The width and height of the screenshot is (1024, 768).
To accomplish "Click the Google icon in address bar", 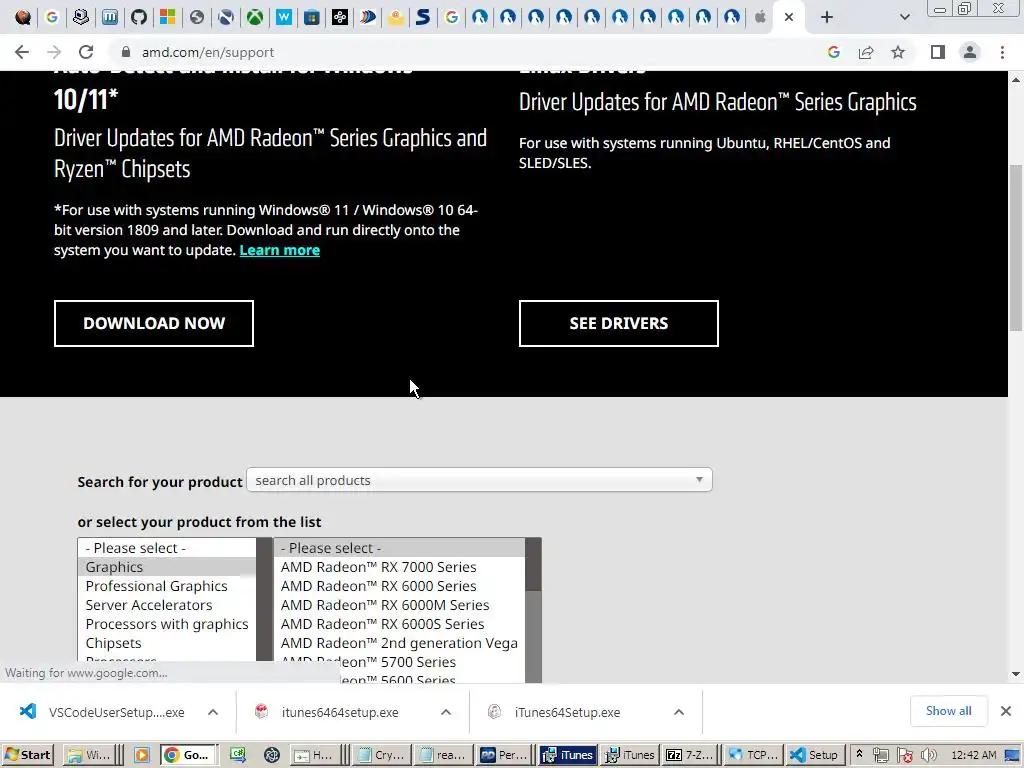I will pos(833,52).
